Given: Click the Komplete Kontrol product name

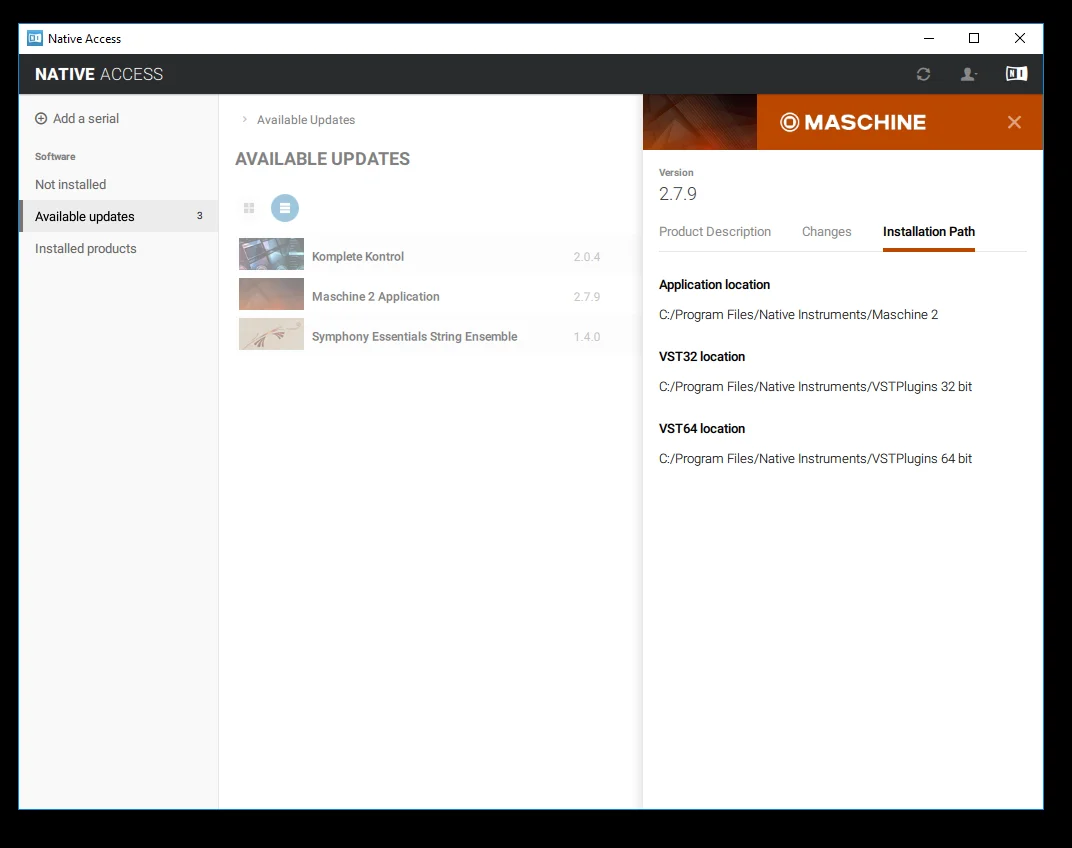Looking at the screenshot, I should pyautogui.click(x=358, y=256).
